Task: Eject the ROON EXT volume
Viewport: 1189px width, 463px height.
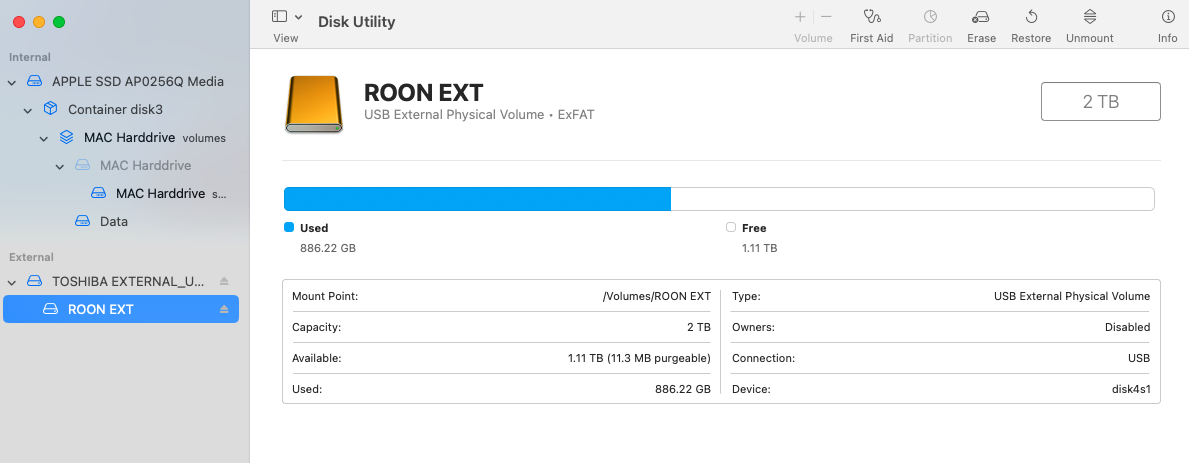Action: coord(224,309)
